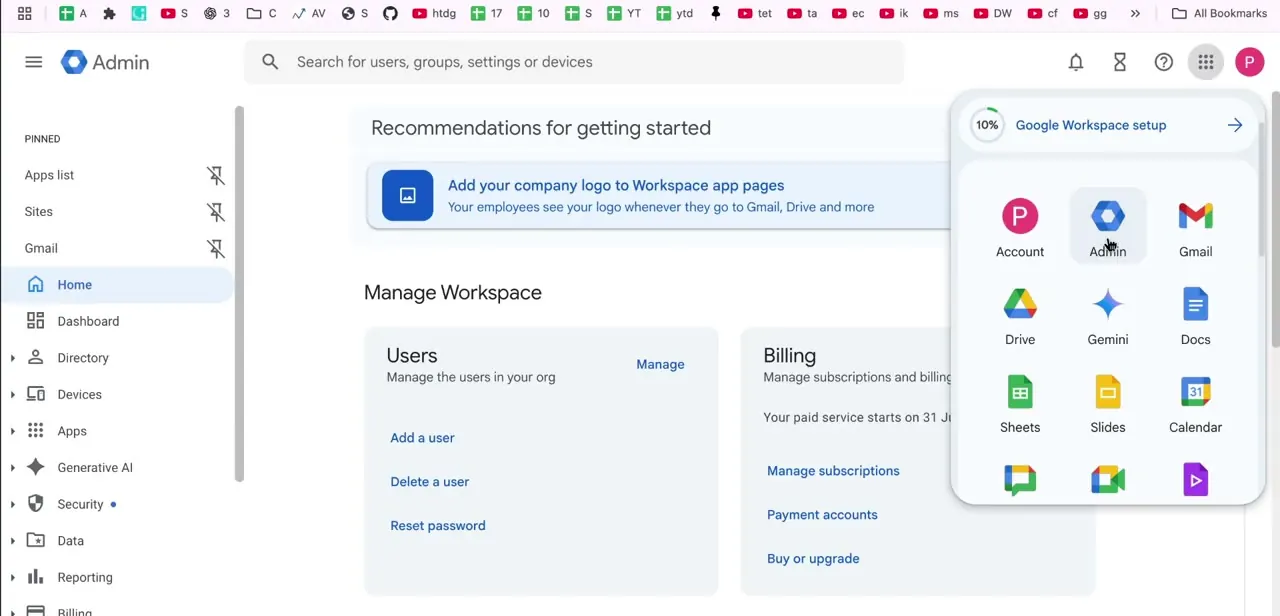Open the tasks hourglass icon

(1120, 62)
